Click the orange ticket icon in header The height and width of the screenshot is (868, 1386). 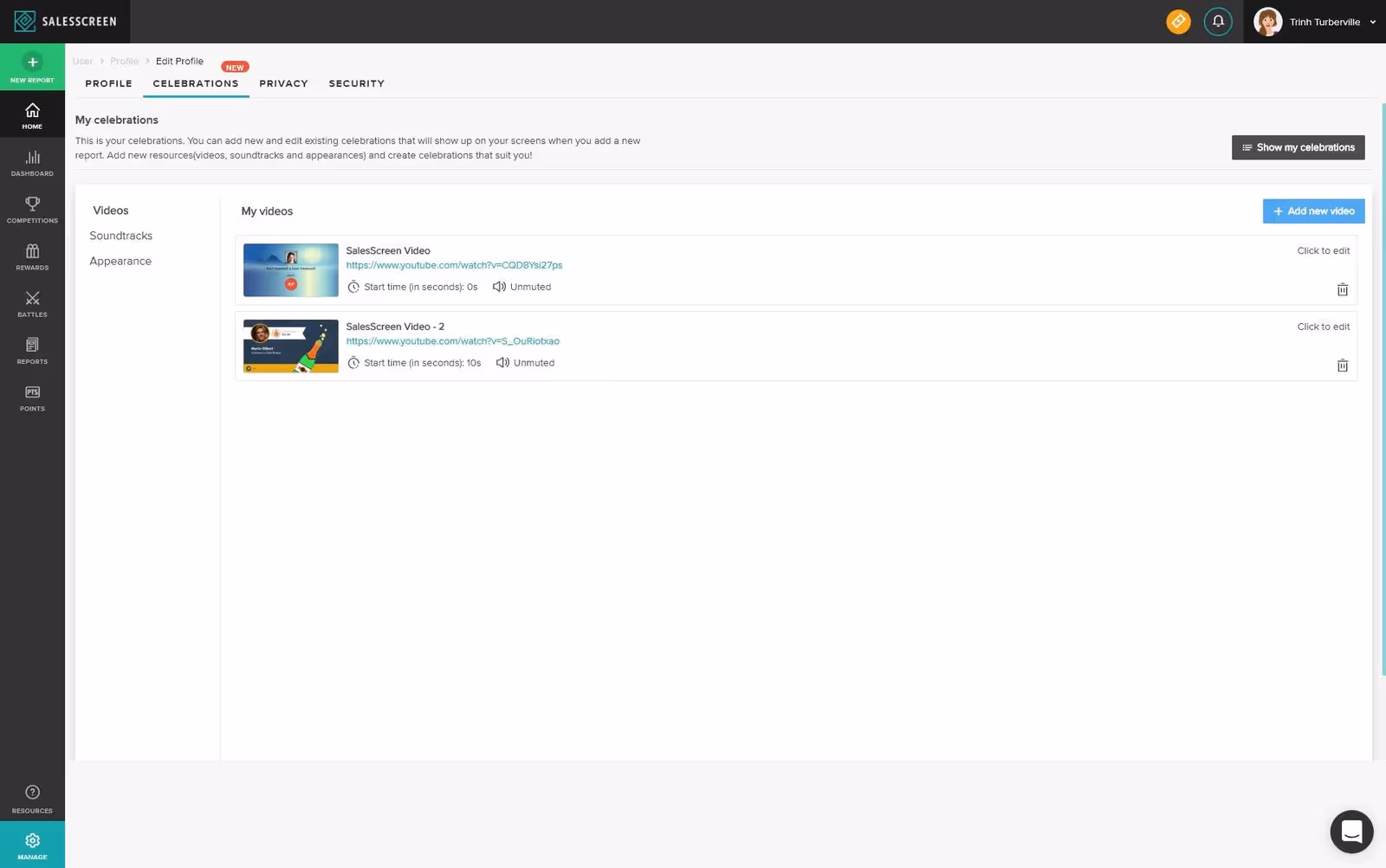pyautogui.click(x=1178, y=22)
